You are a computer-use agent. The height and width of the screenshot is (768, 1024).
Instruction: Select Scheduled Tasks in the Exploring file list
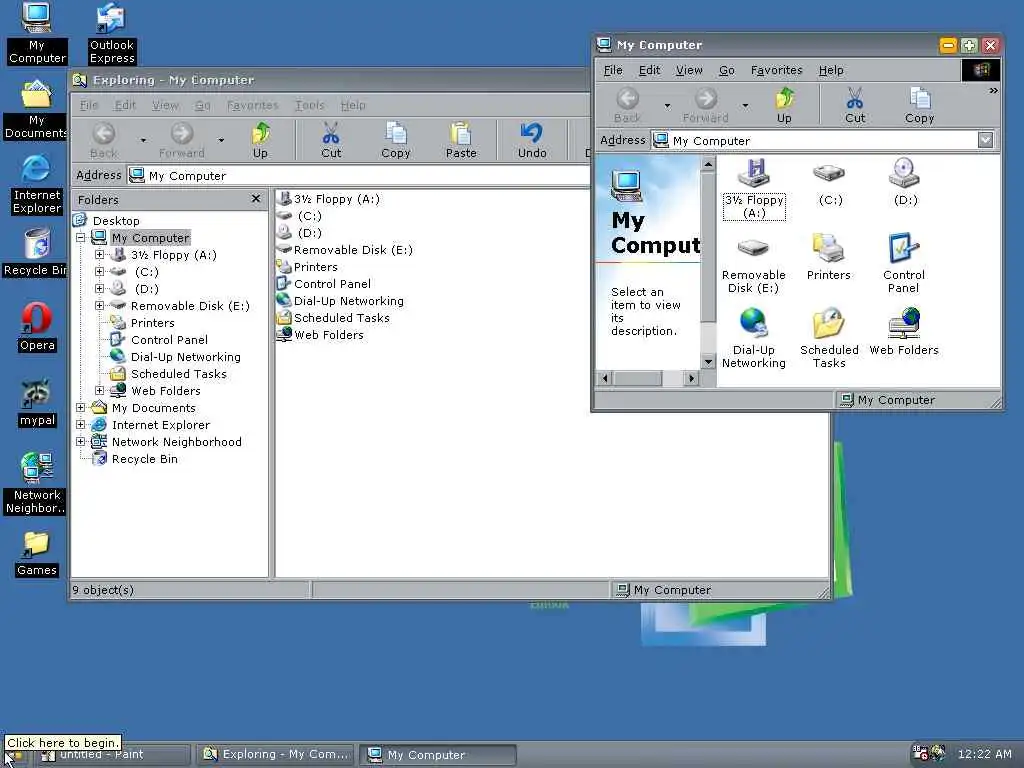coord(333,317)
